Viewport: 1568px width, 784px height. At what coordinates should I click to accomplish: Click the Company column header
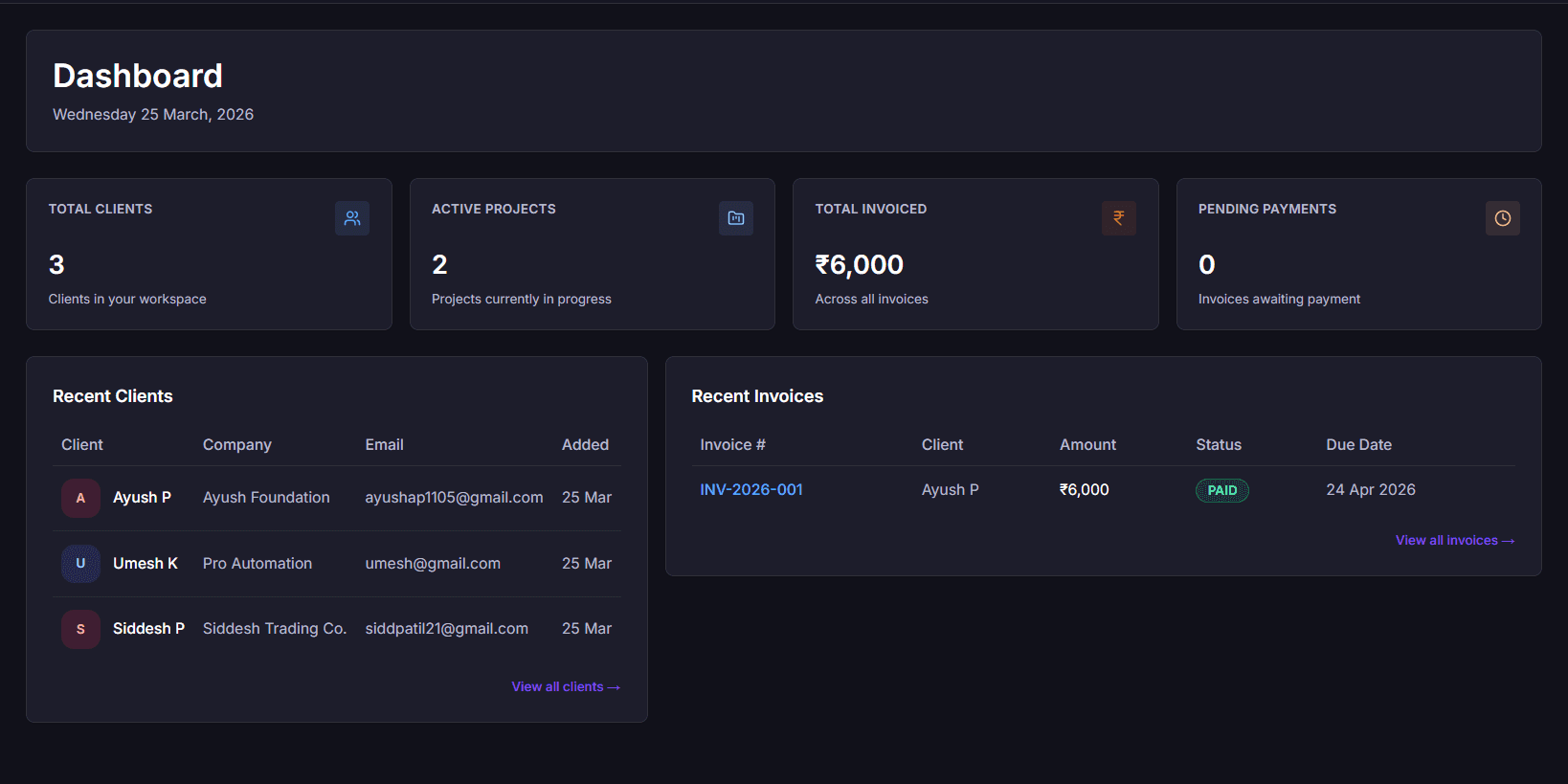[x=237, y=444]
